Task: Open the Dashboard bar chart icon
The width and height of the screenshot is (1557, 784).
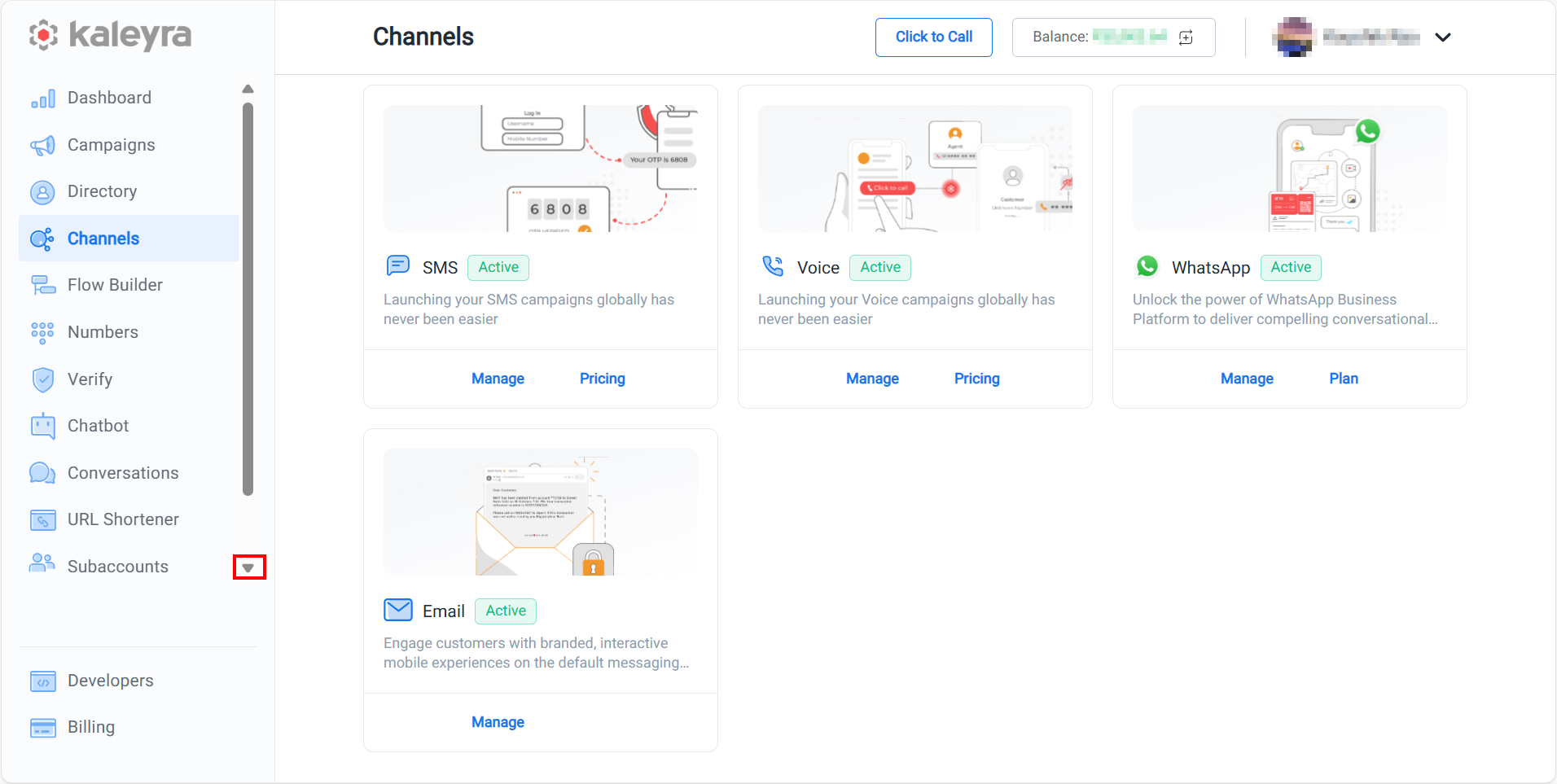Action: click(x=43, y=99)
